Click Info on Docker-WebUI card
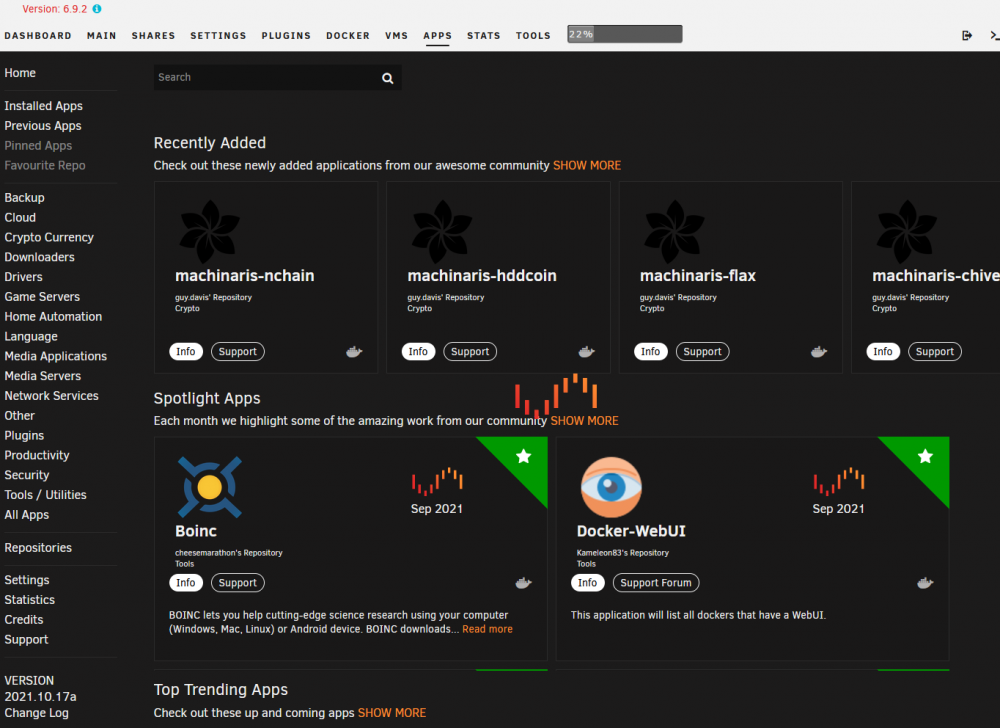Screen dimensions: 1000x728 click(x=587, y=583)
